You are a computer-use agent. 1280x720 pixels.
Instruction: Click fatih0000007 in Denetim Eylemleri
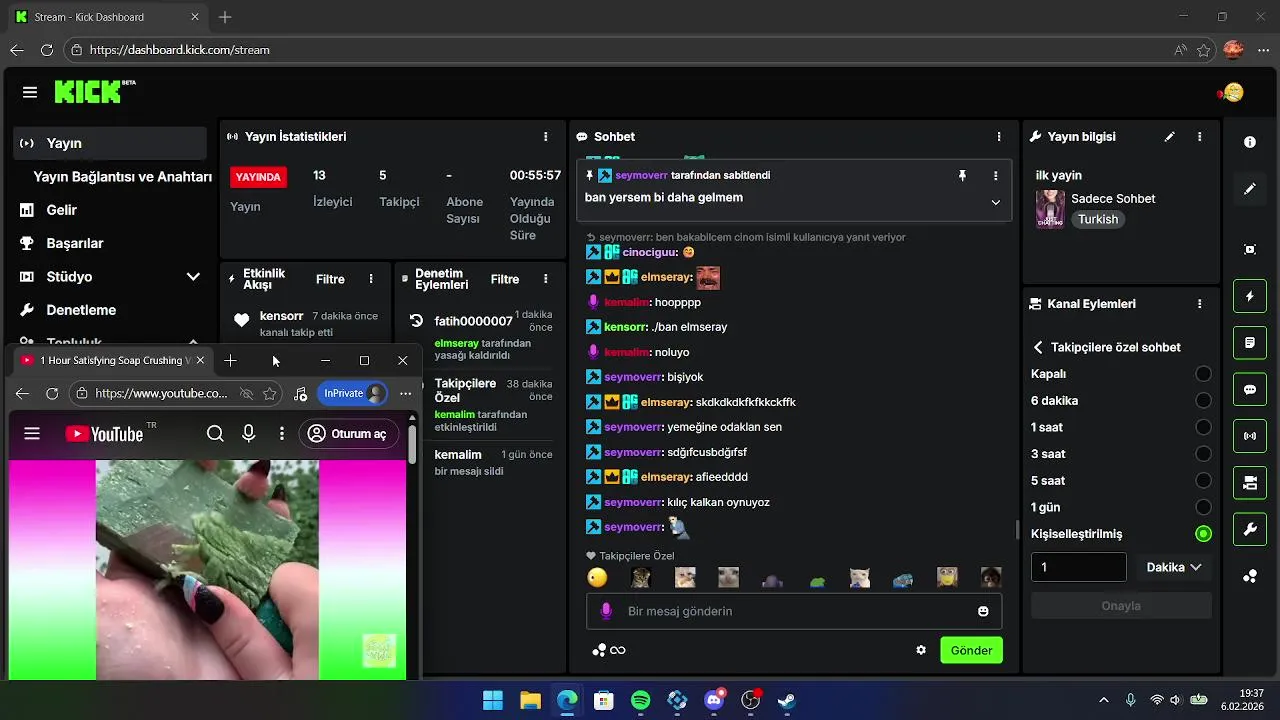coord(473,321)
